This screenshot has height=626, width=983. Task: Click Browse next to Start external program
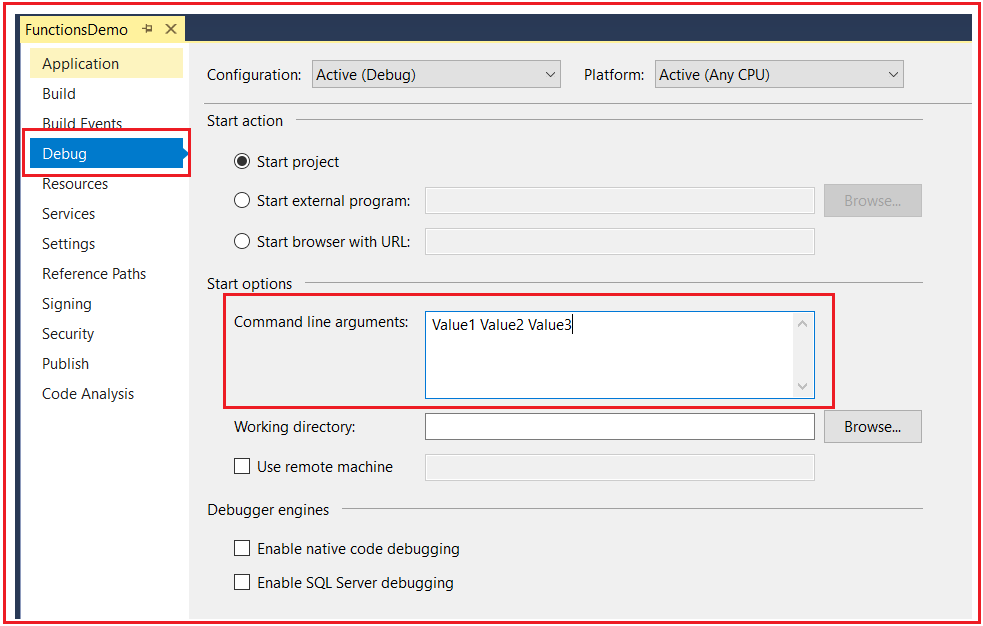tap(871, 200)
